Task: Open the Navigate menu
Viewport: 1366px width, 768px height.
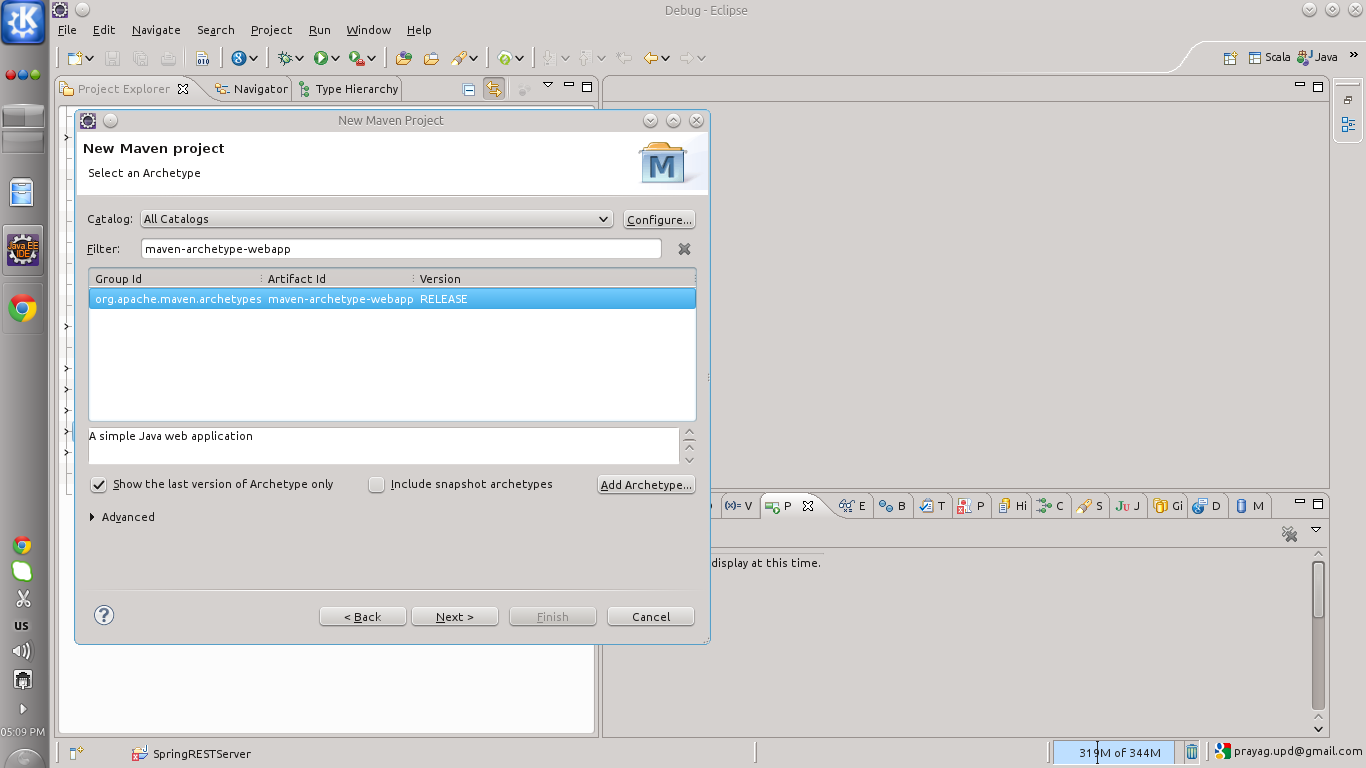Action: coord(156,30)
